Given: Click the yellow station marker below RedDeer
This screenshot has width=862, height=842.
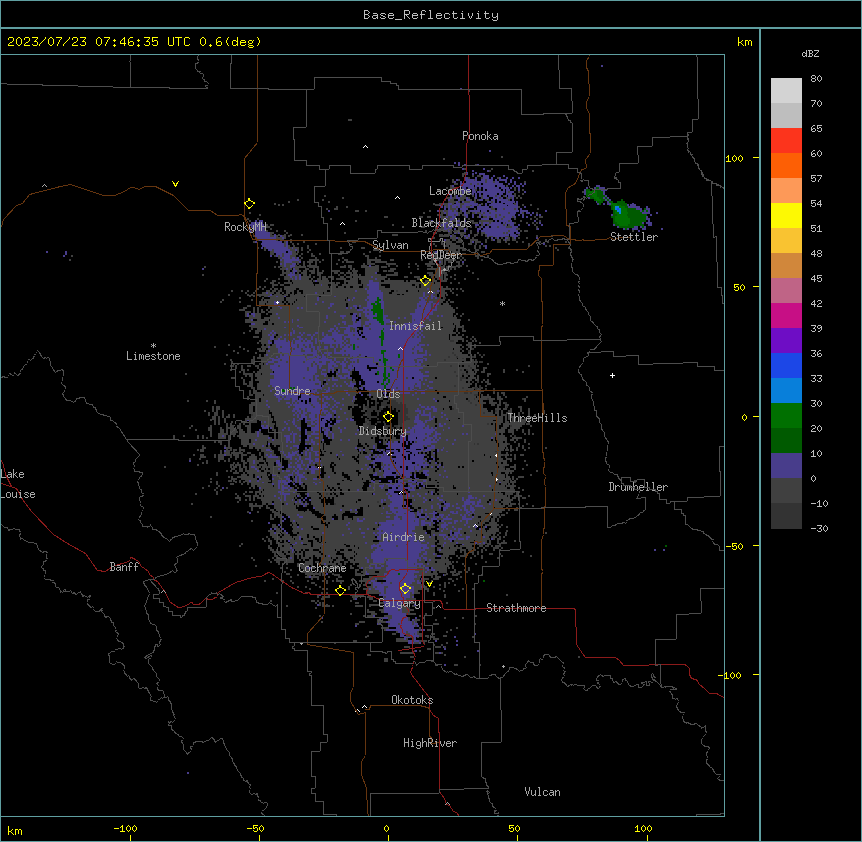Looking at the screenshot, I should point(426,281).
